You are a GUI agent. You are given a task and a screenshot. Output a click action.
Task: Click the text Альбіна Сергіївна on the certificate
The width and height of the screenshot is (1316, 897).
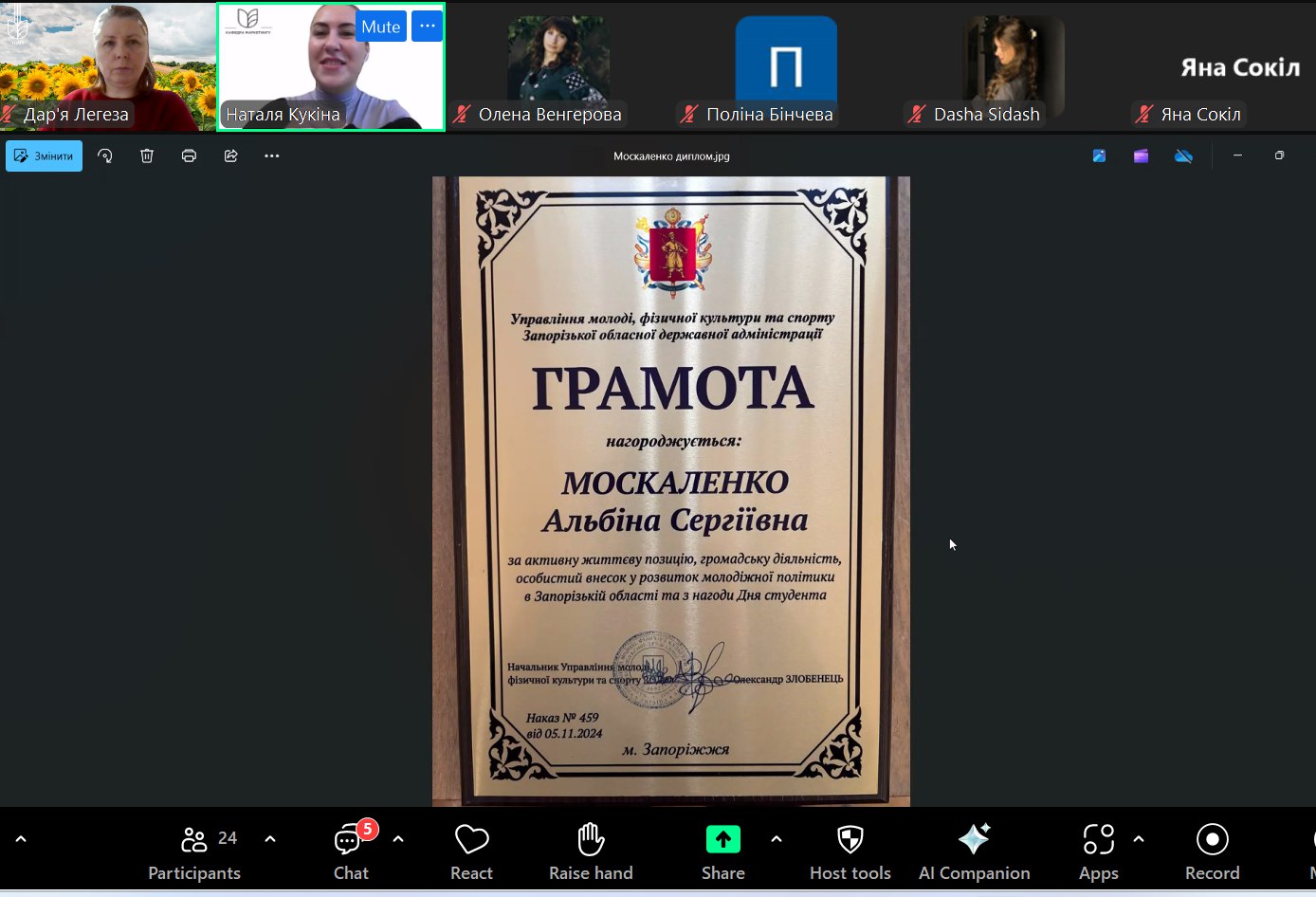click(x=675, y=521)
